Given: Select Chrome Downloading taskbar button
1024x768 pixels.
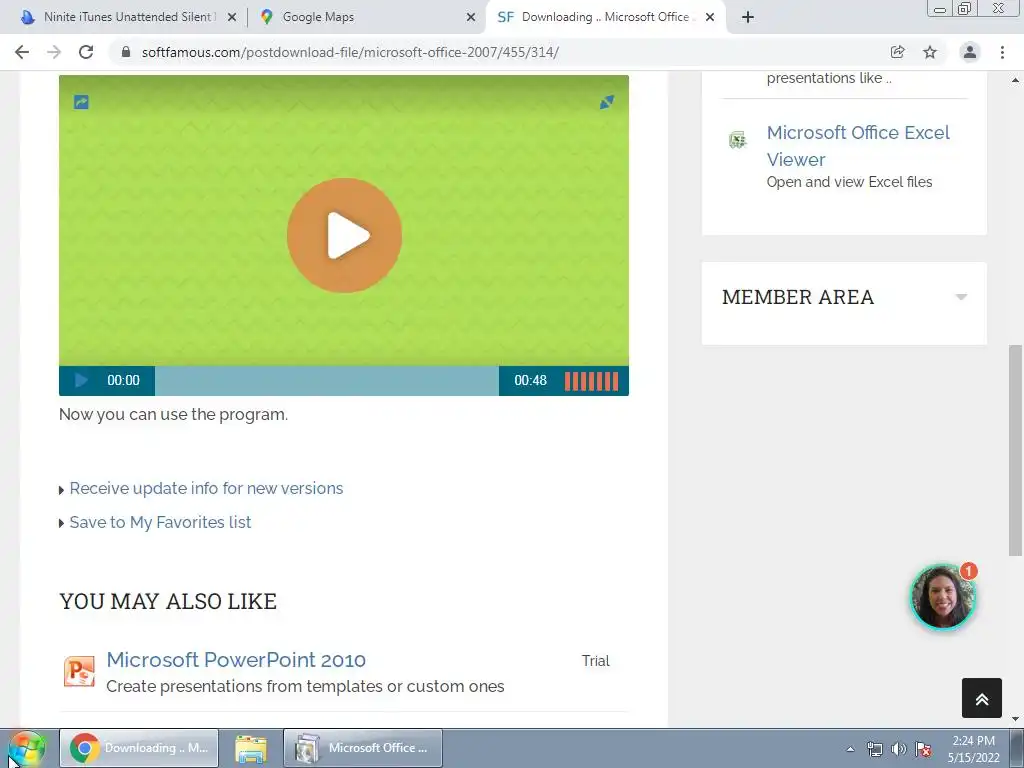Looking at the screenshot, I should coord(139,748).
